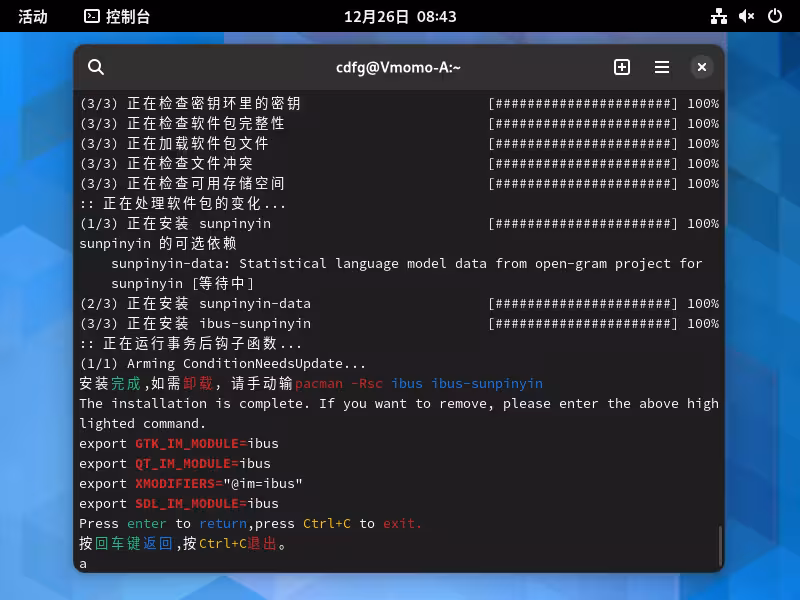Click the text 'pacman -Rsc'
Viewport: 800px width, 600px height.
[x=339, y=384]
